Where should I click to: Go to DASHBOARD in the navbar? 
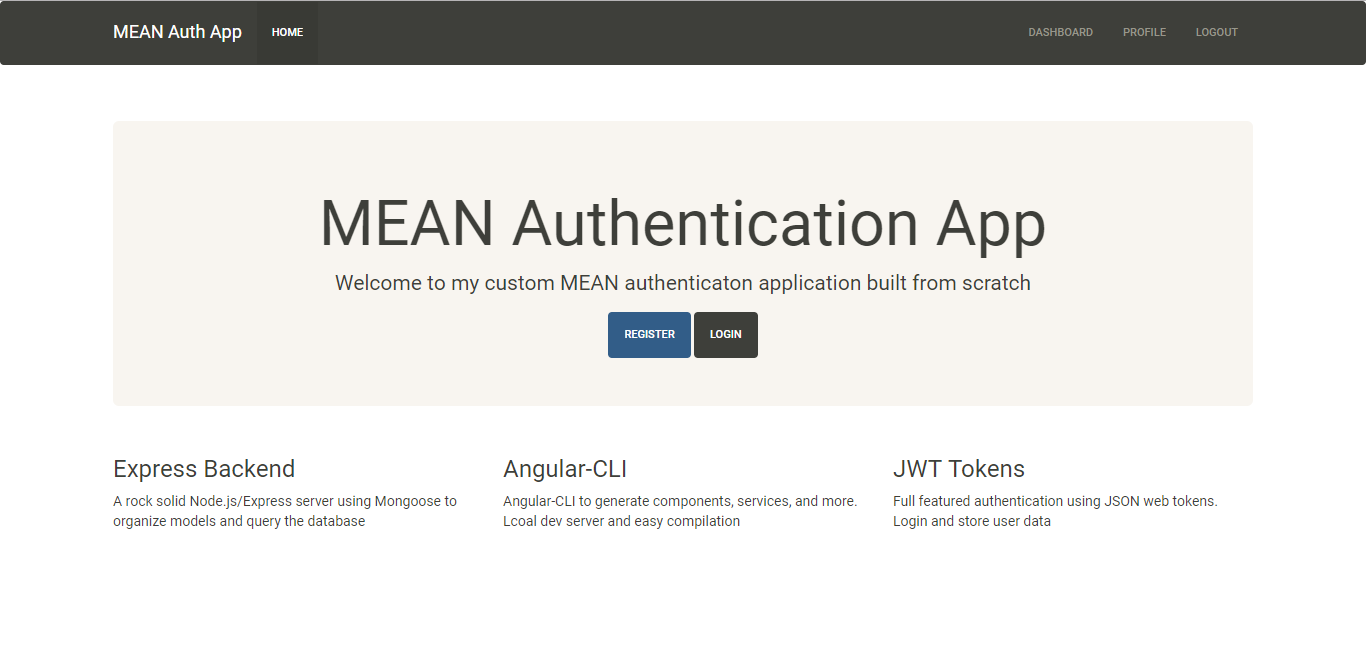[x=1060, y=32]
